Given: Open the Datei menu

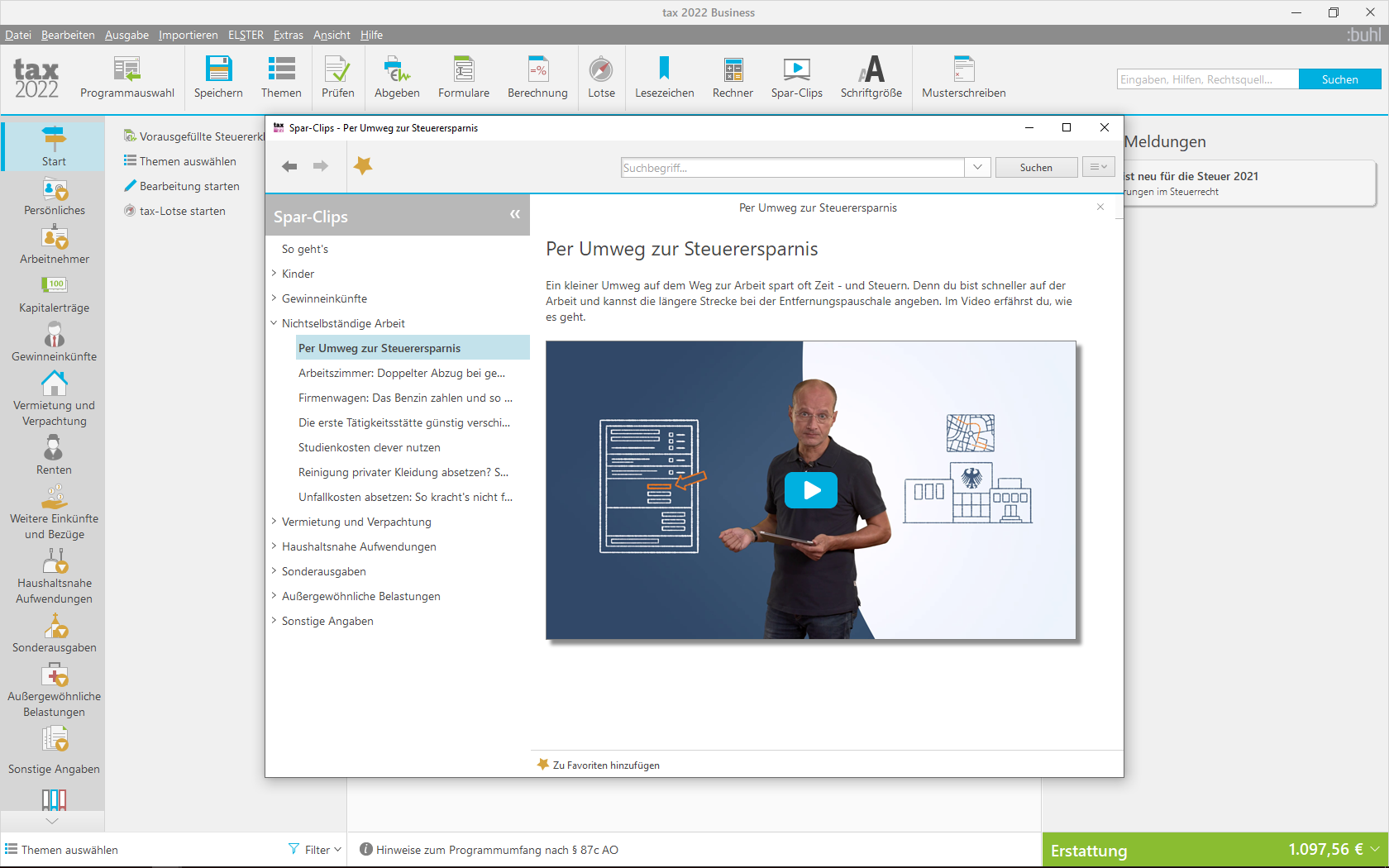Looking at the screenshot, I should (18, 35).
